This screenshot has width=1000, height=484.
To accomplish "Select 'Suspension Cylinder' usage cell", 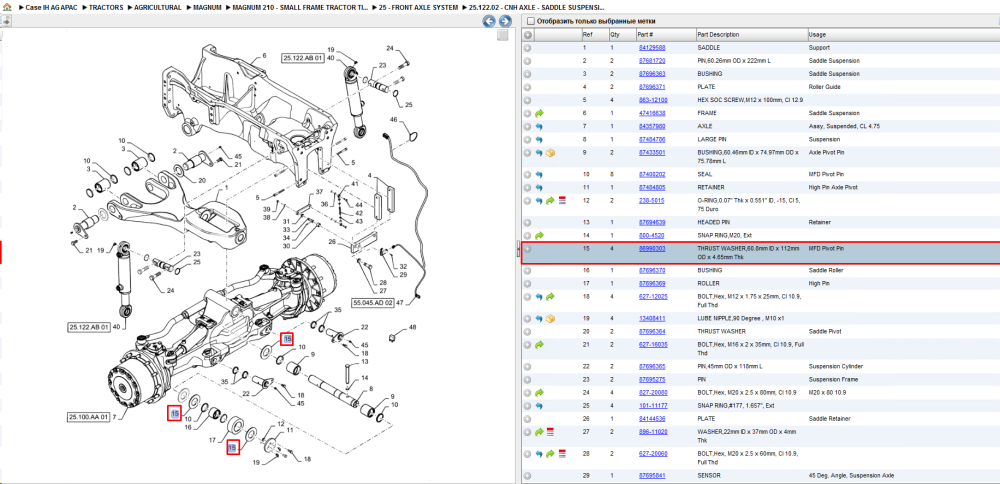I will coord(836,366).
